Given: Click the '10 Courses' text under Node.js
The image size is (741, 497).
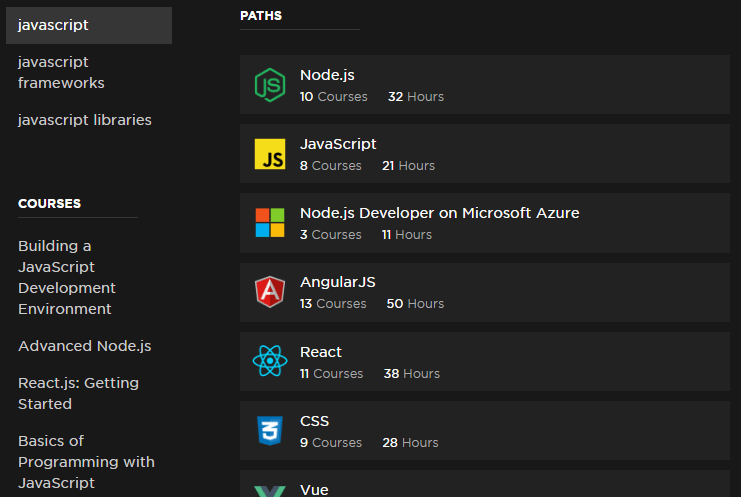Looking at the screenshot, I should click(333, 97).
